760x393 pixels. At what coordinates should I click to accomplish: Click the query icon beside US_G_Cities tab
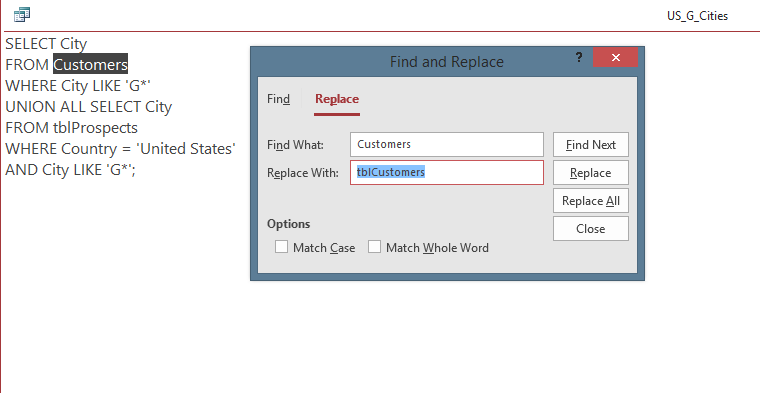(x=22, y=15)
